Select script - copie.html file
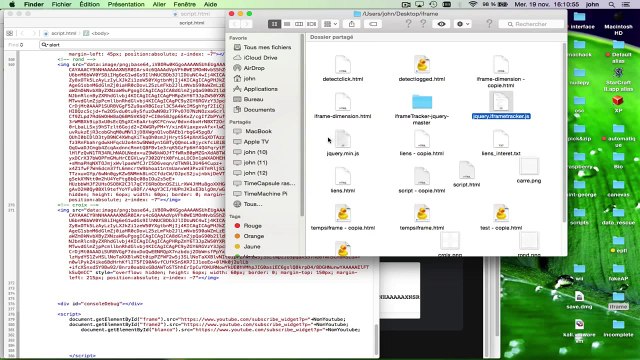 tap(422, 180)
